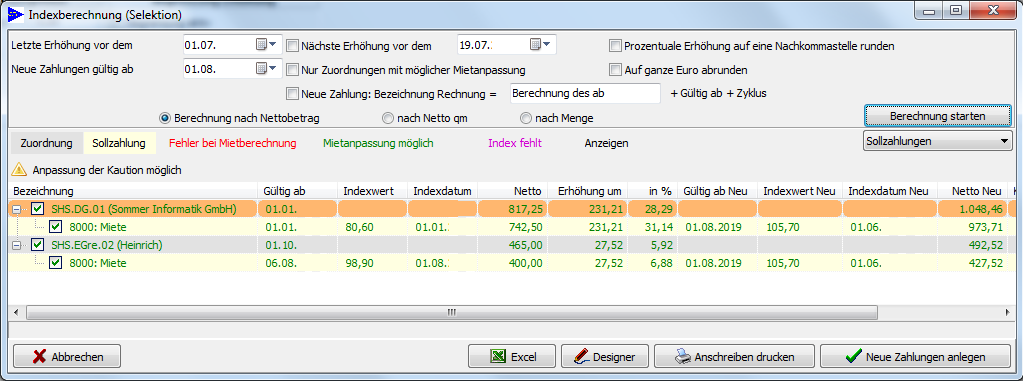Uncheck SHS.DG.01 Sommer Informatik row checkbox
Screen dimensions: 1023x381
pos(38,209)
